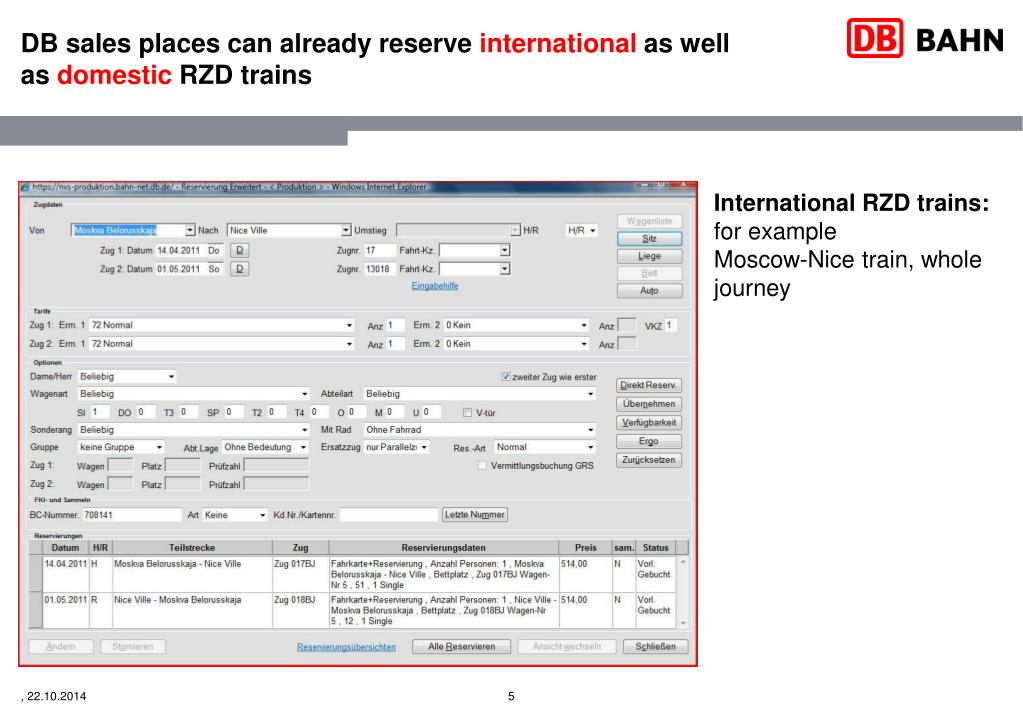Expand the H/R direction dropdown

tap(581, 230)
